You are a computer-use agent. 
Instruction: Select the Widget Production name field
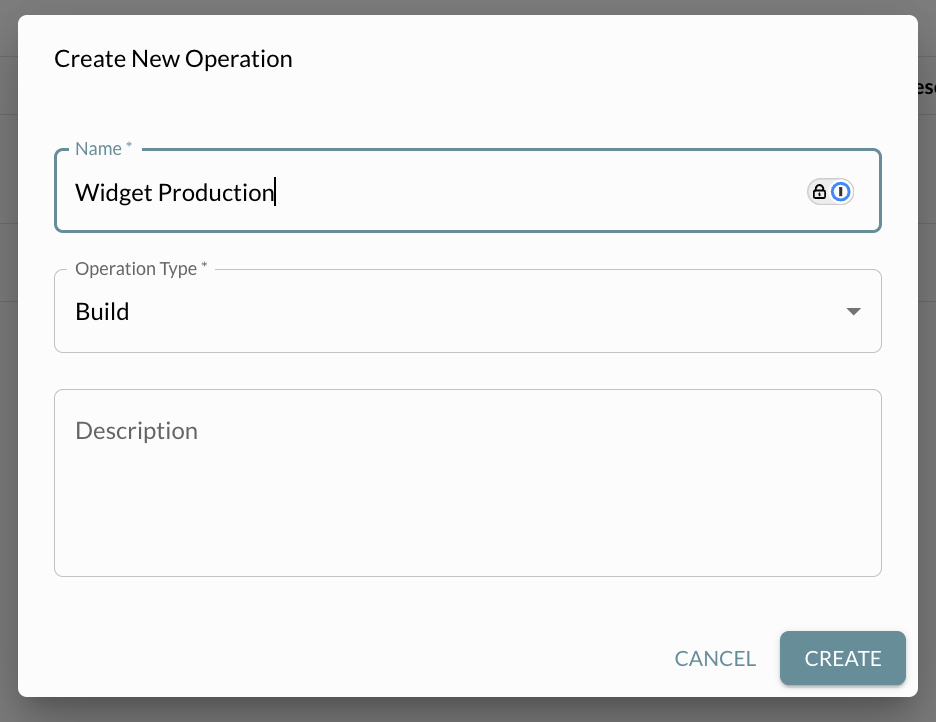400,191
